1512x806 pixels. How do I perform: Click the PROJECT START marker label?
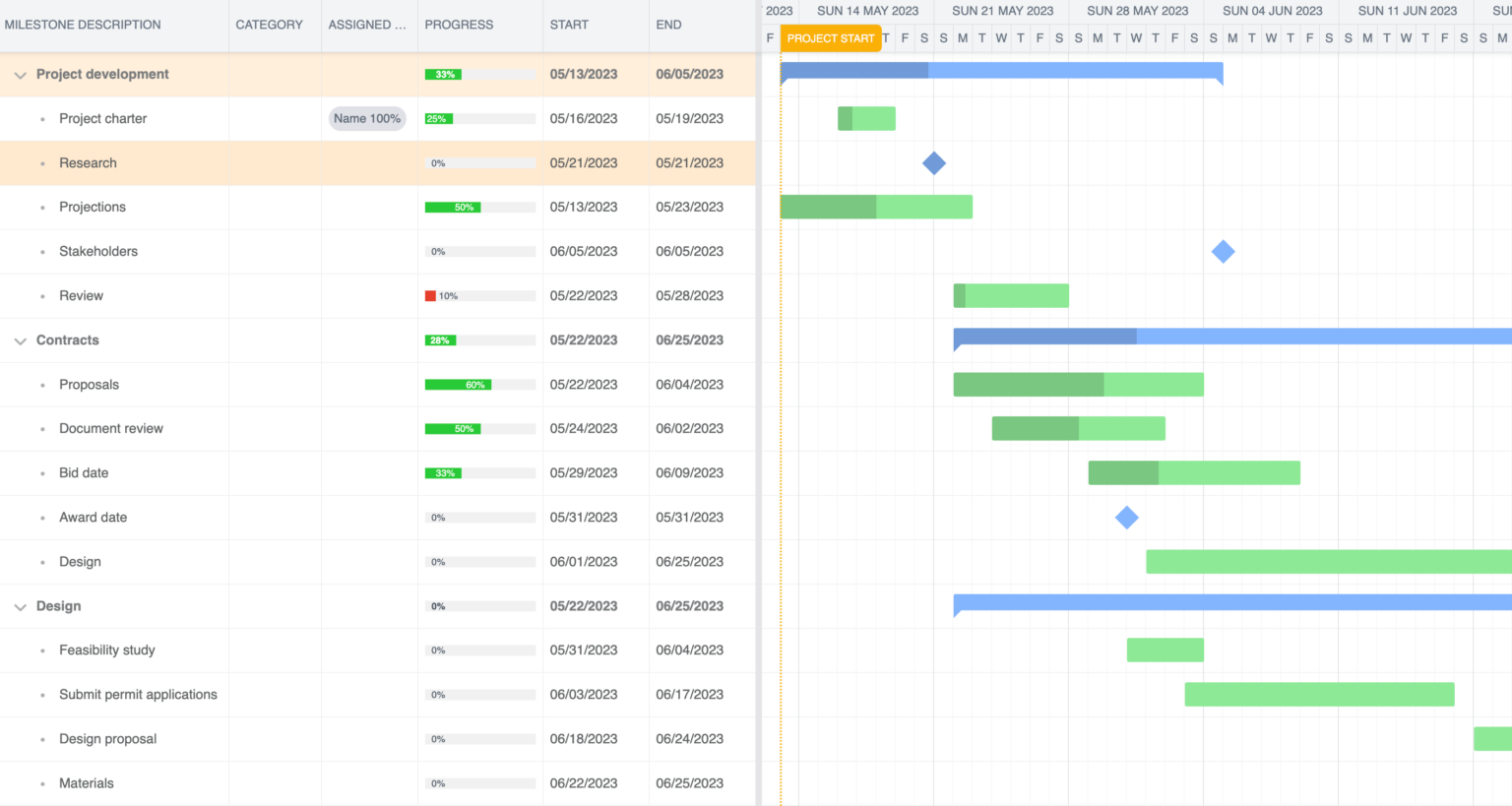(831, 38)
